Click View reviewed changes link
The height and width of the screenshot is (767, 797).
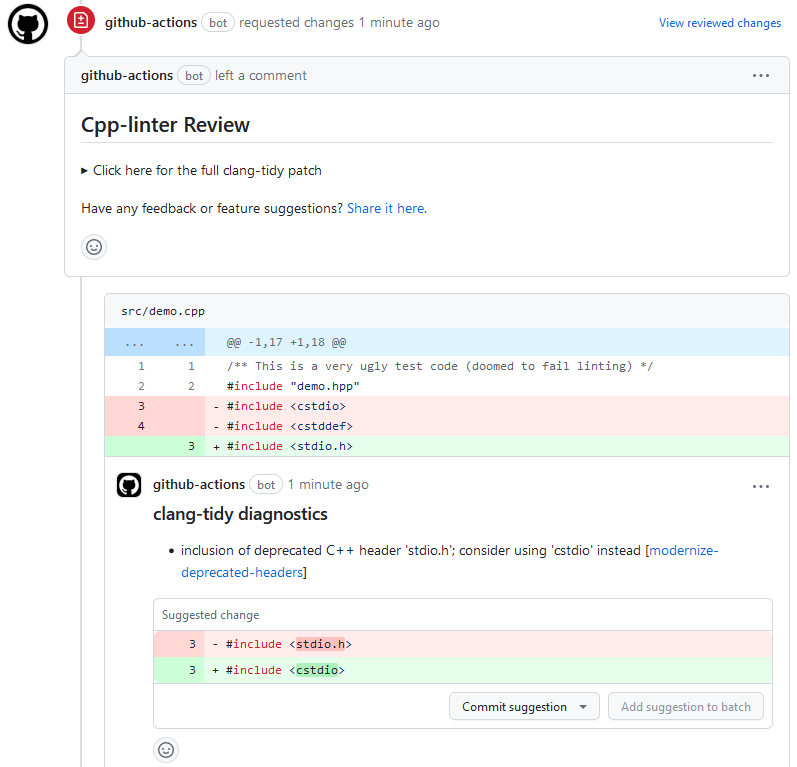(x=719, y=23)
